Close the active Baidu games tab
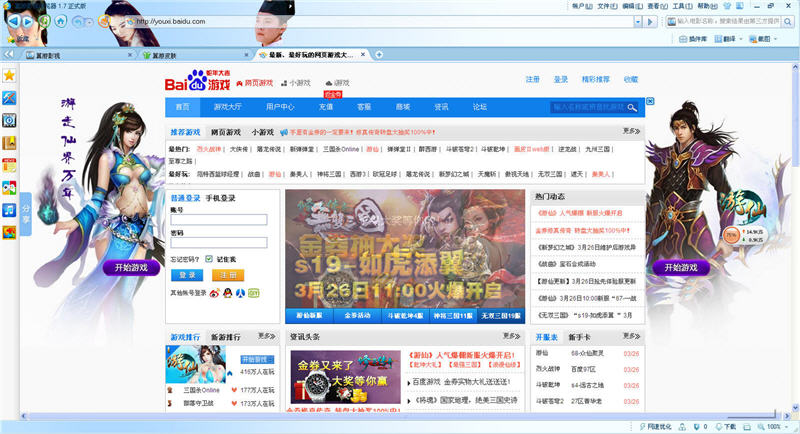 pyautogui.click(x=363, y=55)
